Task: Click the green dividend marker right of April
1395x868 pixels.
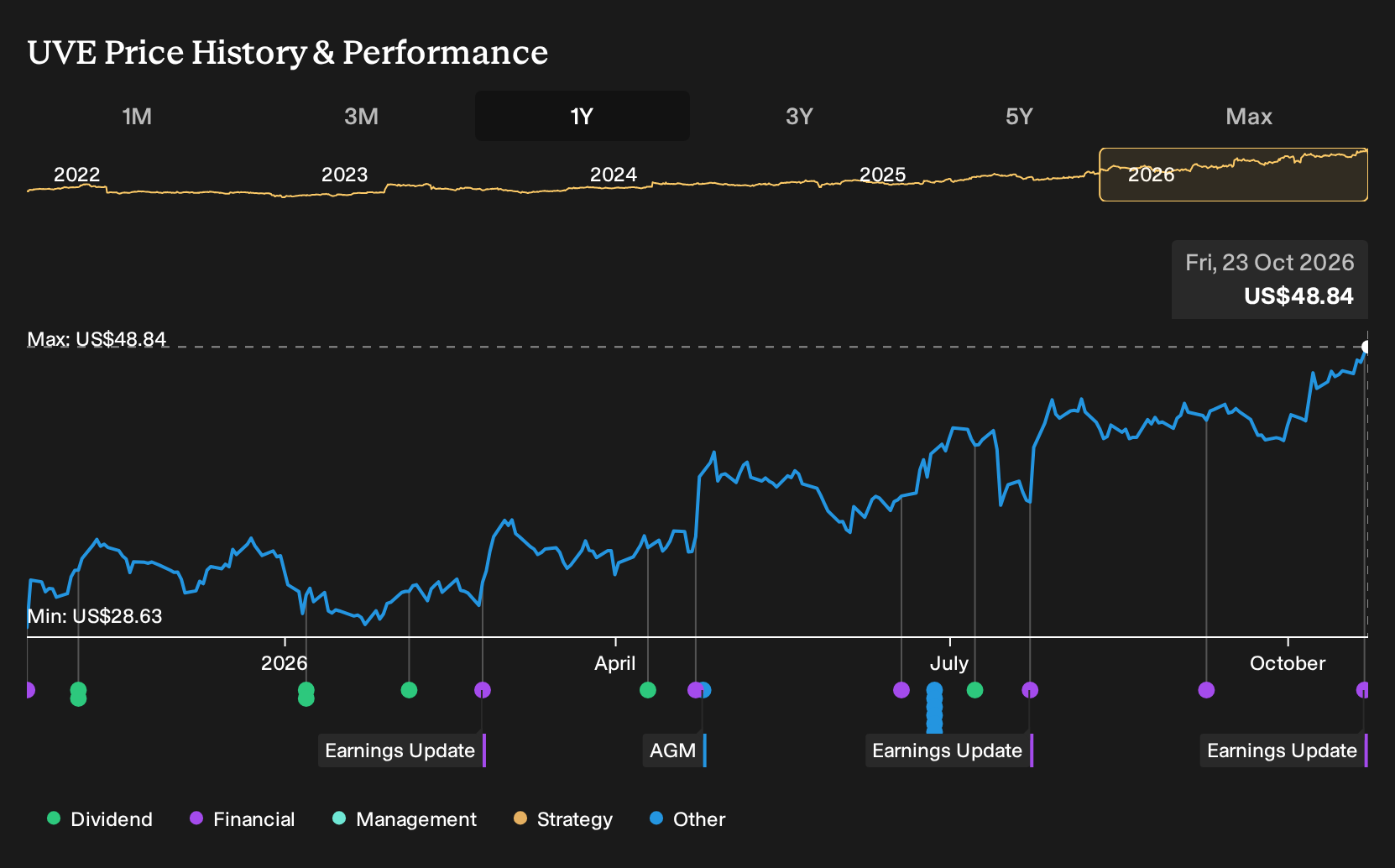Action: 648,690
